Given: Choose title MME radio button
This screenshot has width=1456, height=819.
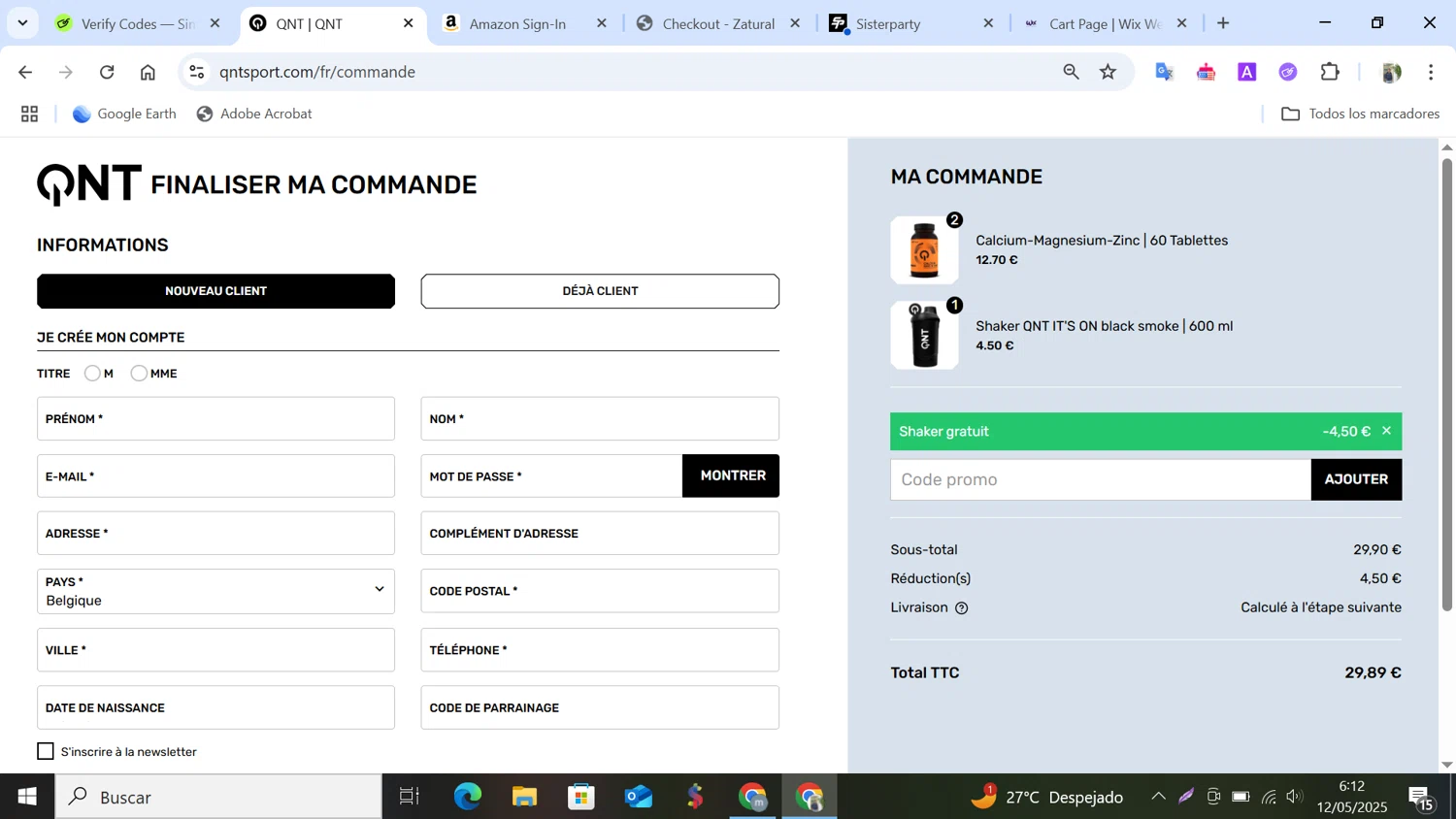Looking at the screenshot, I should pyautogui.click(x=139, y=374).
